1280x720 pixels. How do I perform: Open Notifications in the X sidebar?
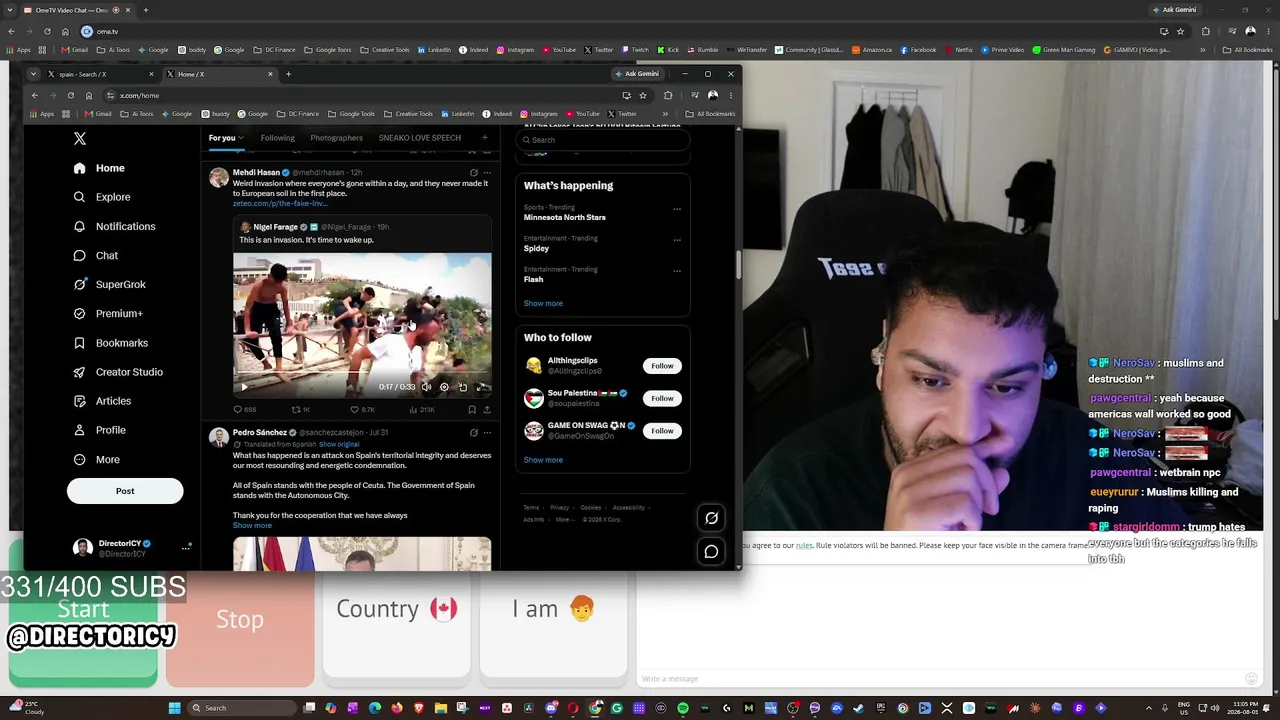pos(114,226)
